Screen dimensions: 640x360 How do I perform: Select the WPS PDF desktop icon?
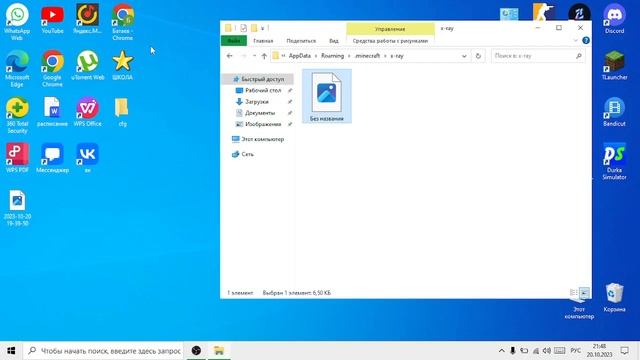point(17,158)
